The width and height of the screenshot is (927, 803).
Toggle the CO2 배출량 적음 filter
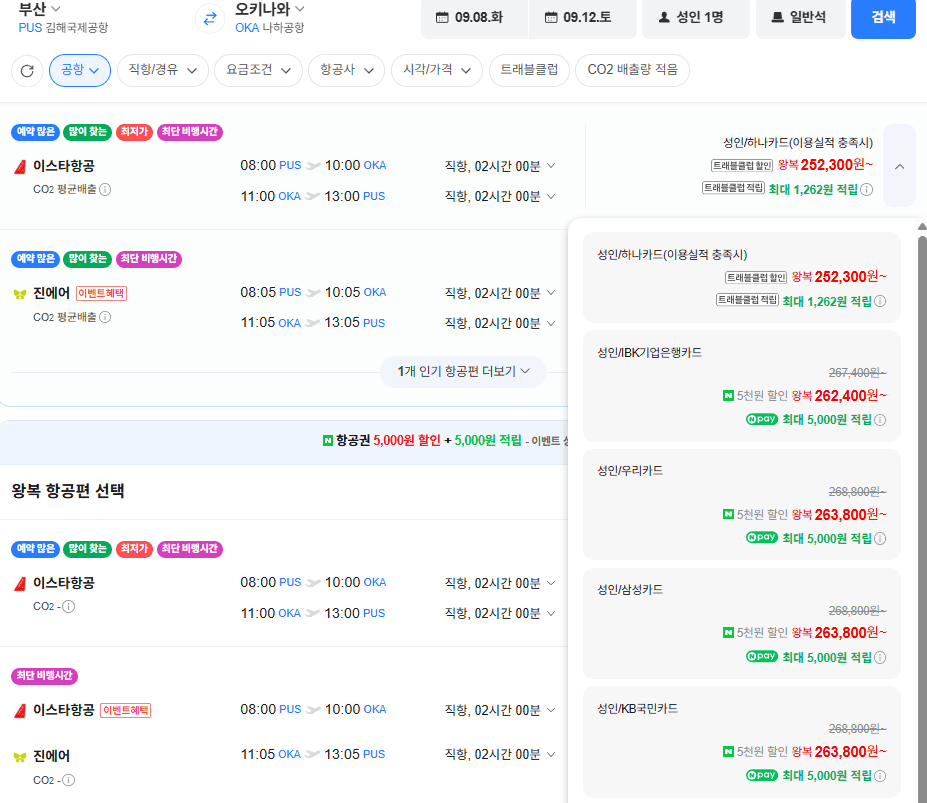click(632, 70)
